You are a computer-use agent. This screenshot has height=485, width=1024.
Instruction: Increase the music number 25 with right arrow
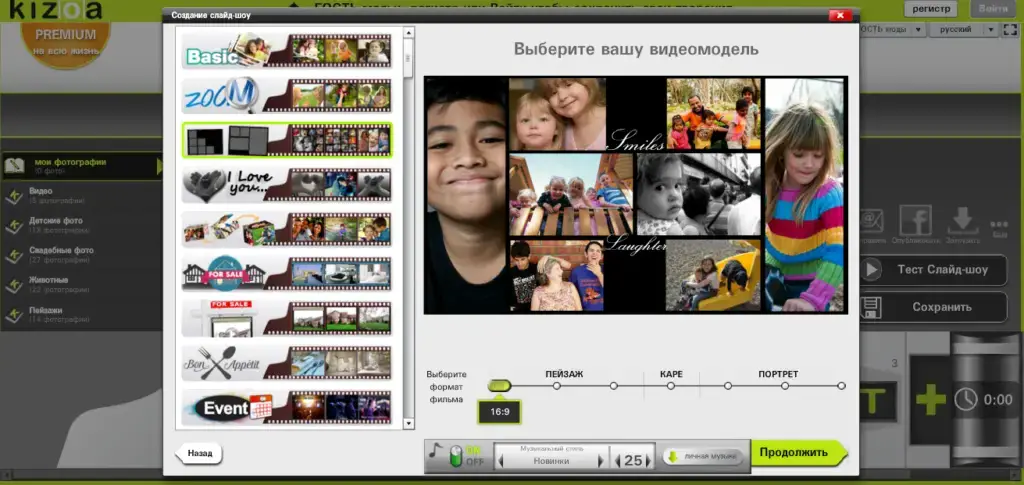651,460
